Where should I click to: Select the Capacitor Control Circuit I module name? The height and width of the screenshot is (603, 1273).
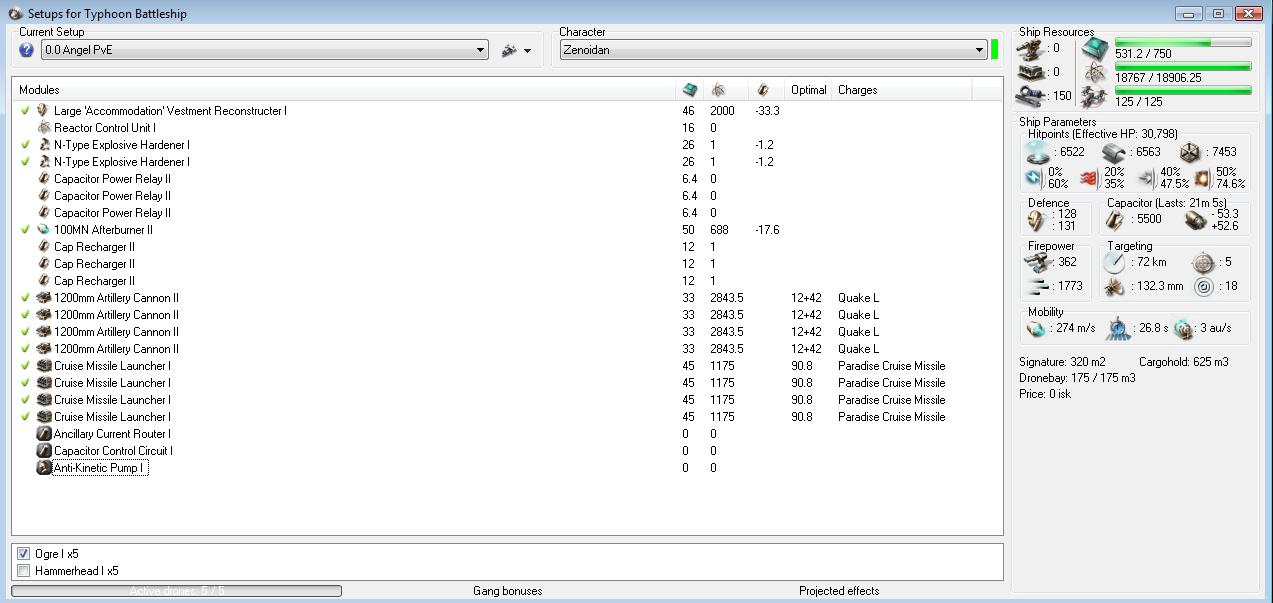[x=113, y=451]
